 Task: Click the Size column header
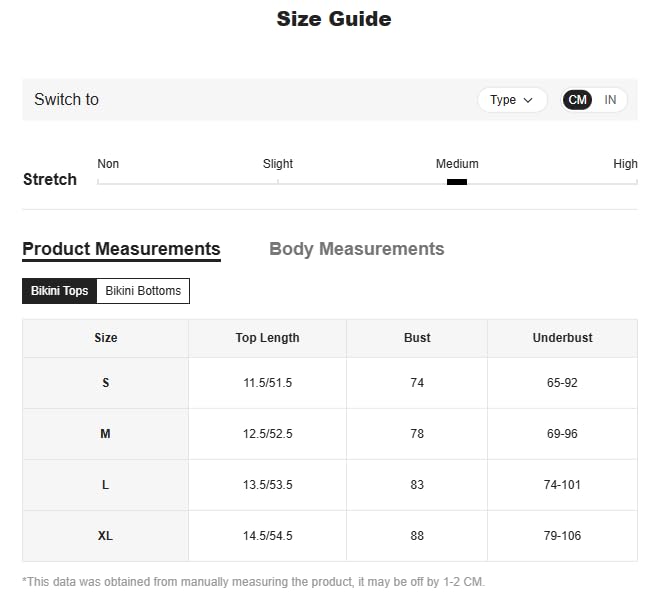106,338
